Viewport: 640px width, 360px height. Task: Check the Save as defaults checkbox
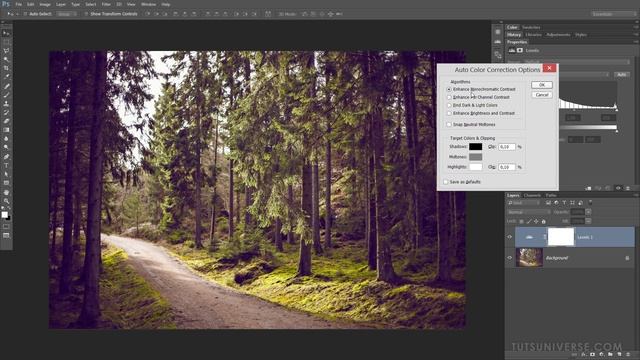tap(446, 182)
